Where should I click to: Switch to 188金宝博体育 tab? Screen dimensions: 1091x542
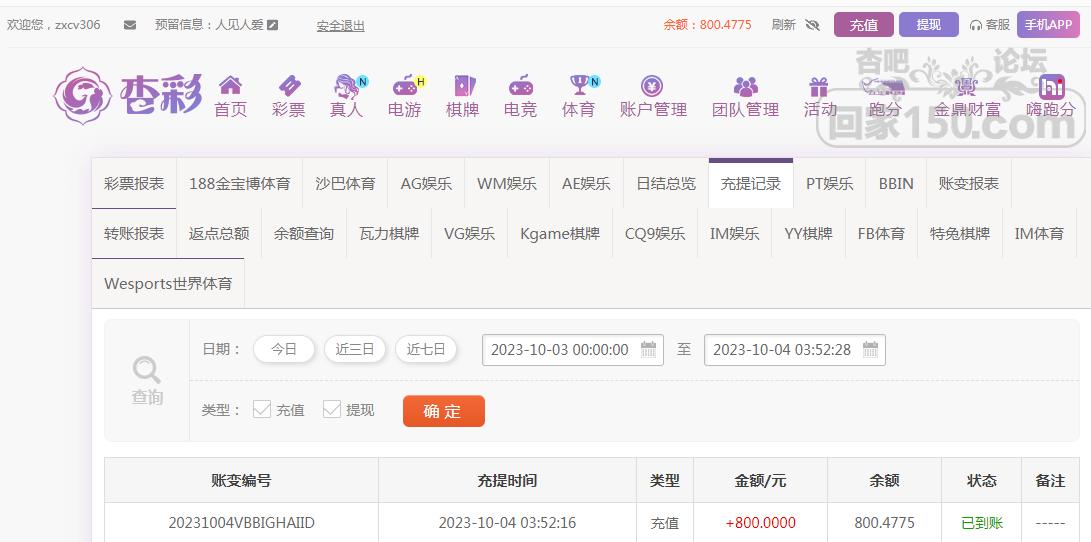[x=239, y=184]
